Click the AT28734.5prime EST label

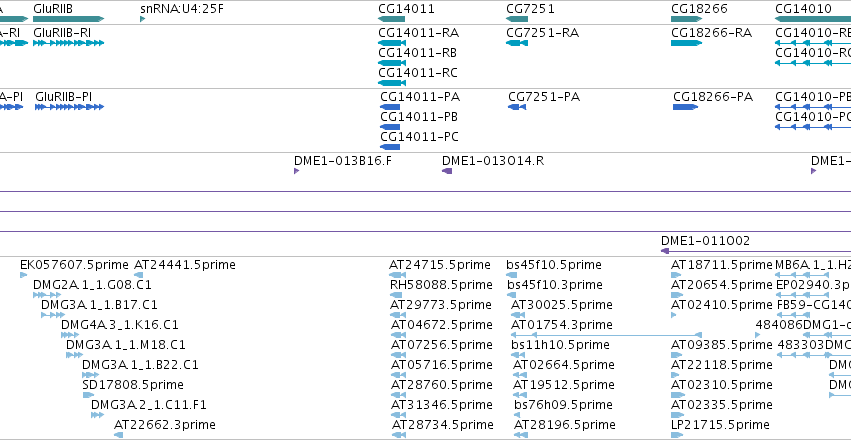point(442,425)
